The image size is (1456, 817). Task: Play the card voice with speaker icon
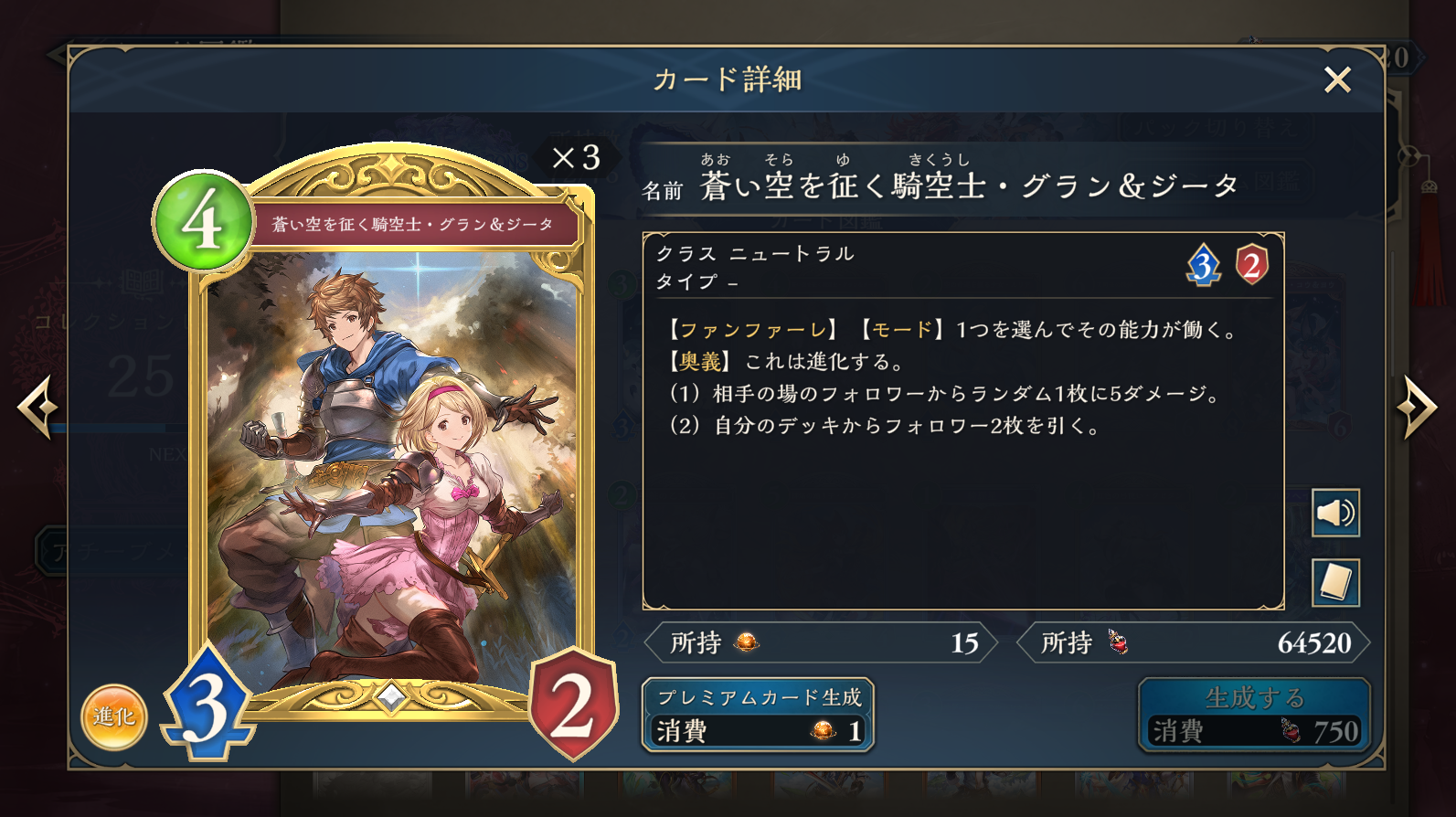pyautogui.click(x=1335, y=513)
